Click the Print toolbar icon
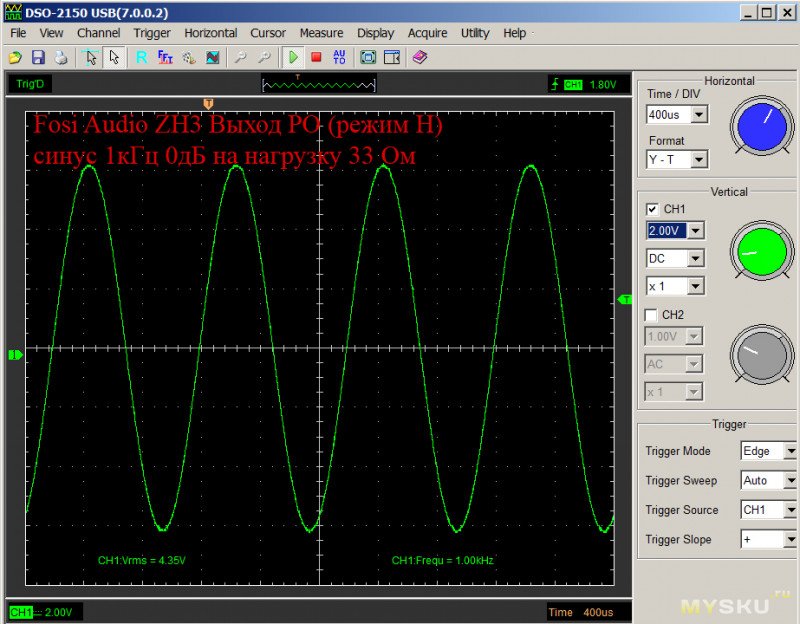The width and height of the screenshot is (800, 624). point(60,58)
